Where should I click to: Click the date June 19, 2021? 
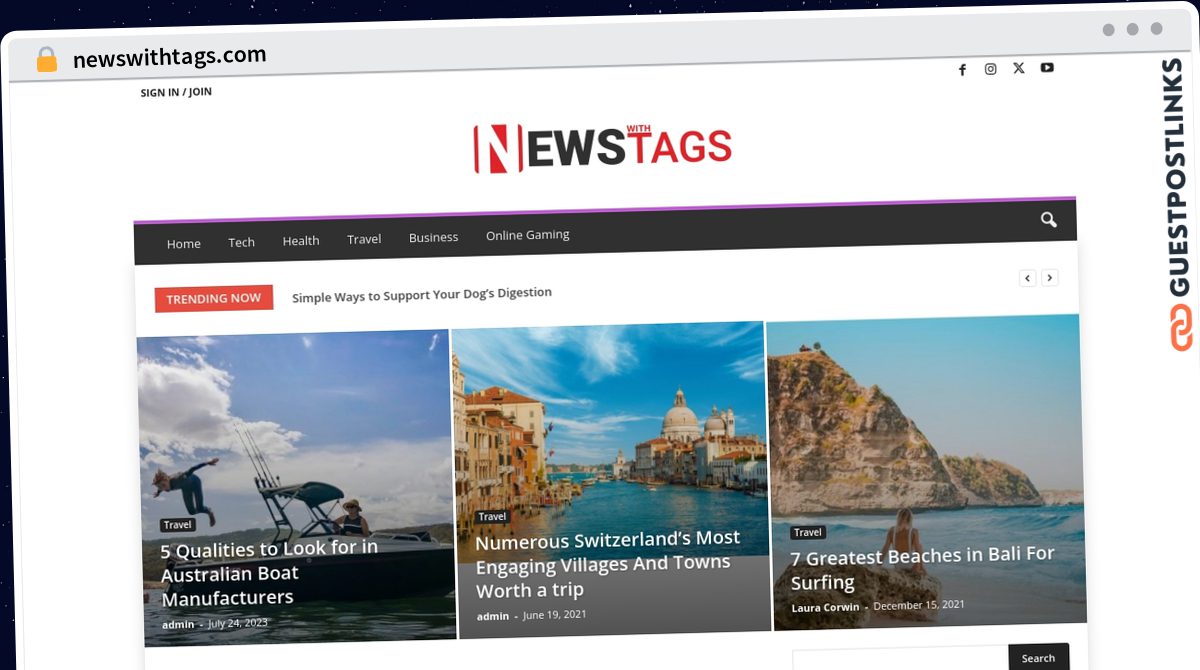click(554, 614)
